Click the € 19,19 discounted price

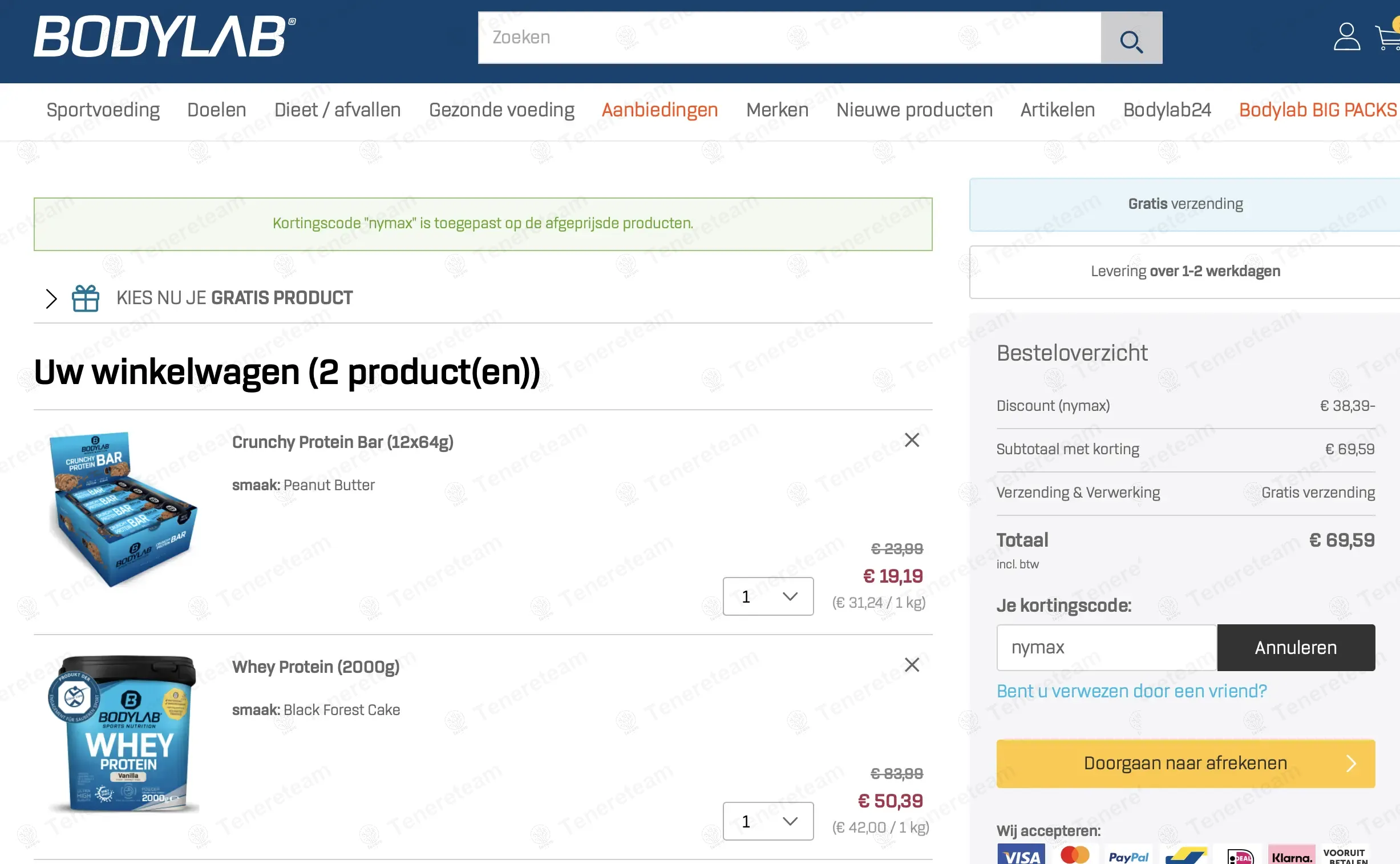pyautogui.click(x=893, y=576)
